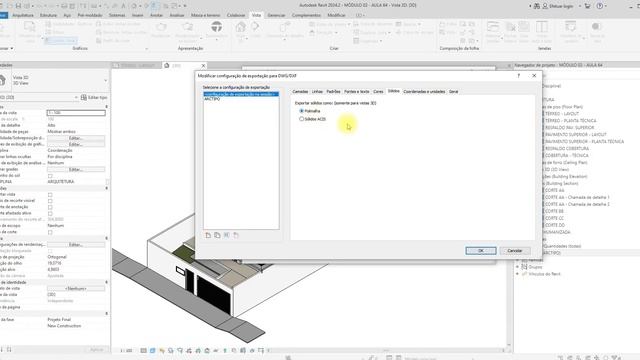Image resolution: width=640 pixels, height=360 pixels.
Task: Collapse identity data section in Properties
Action: point(107,282)
